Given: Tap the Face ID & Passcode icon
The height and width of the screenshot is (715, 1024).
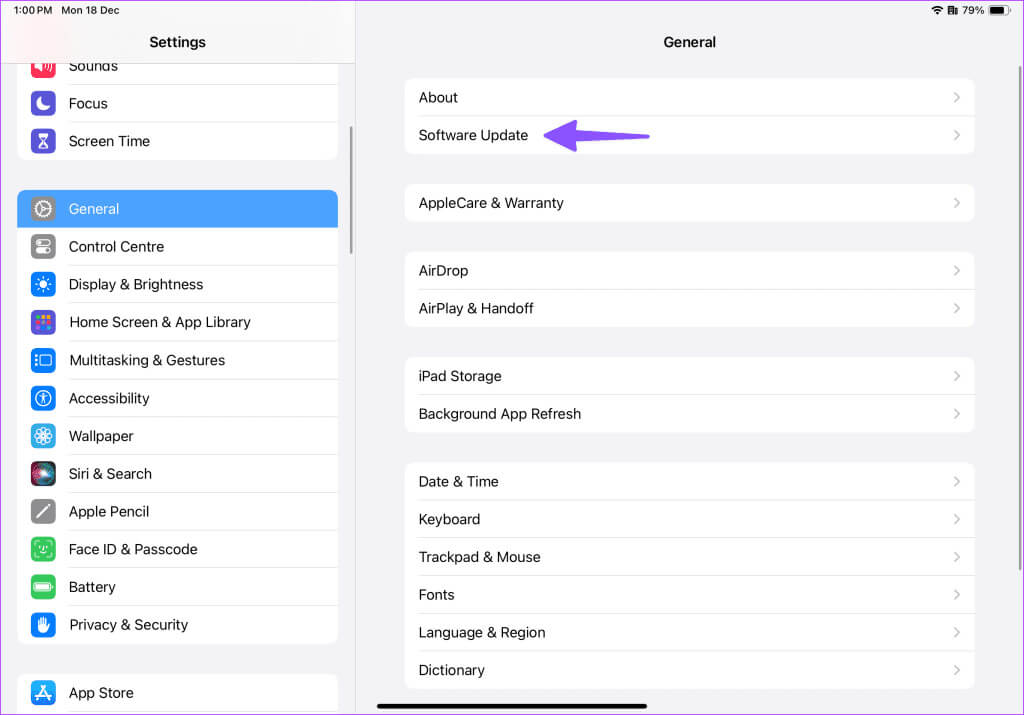Looking at the screenshot, I should click(x=43, y=549).
